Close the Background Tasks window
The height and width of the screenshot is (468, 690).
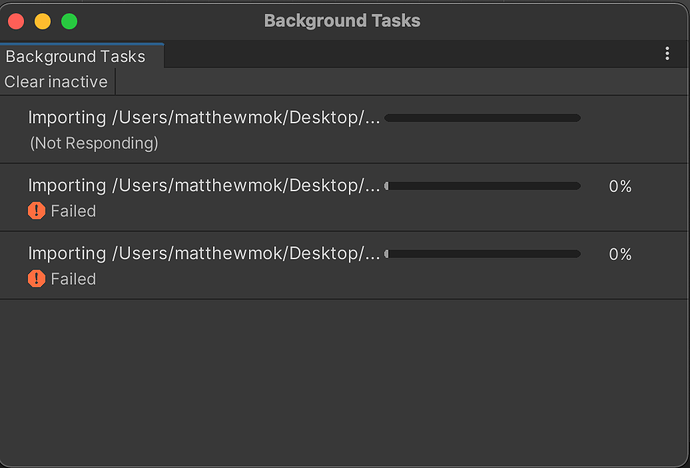[15, 21]
